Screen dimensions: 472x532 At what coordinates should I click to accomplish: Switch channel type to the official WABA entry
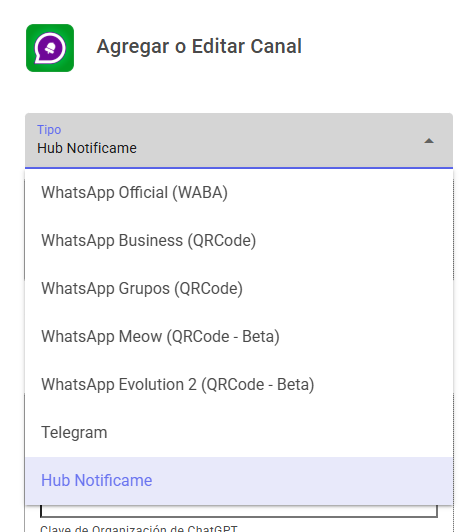[239, 192]
